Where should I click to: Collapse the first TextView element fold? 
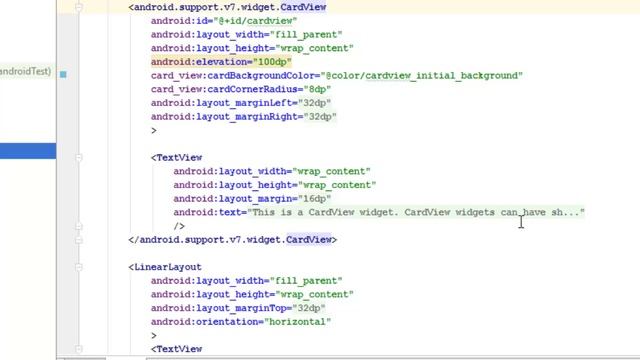click(79, 158)
